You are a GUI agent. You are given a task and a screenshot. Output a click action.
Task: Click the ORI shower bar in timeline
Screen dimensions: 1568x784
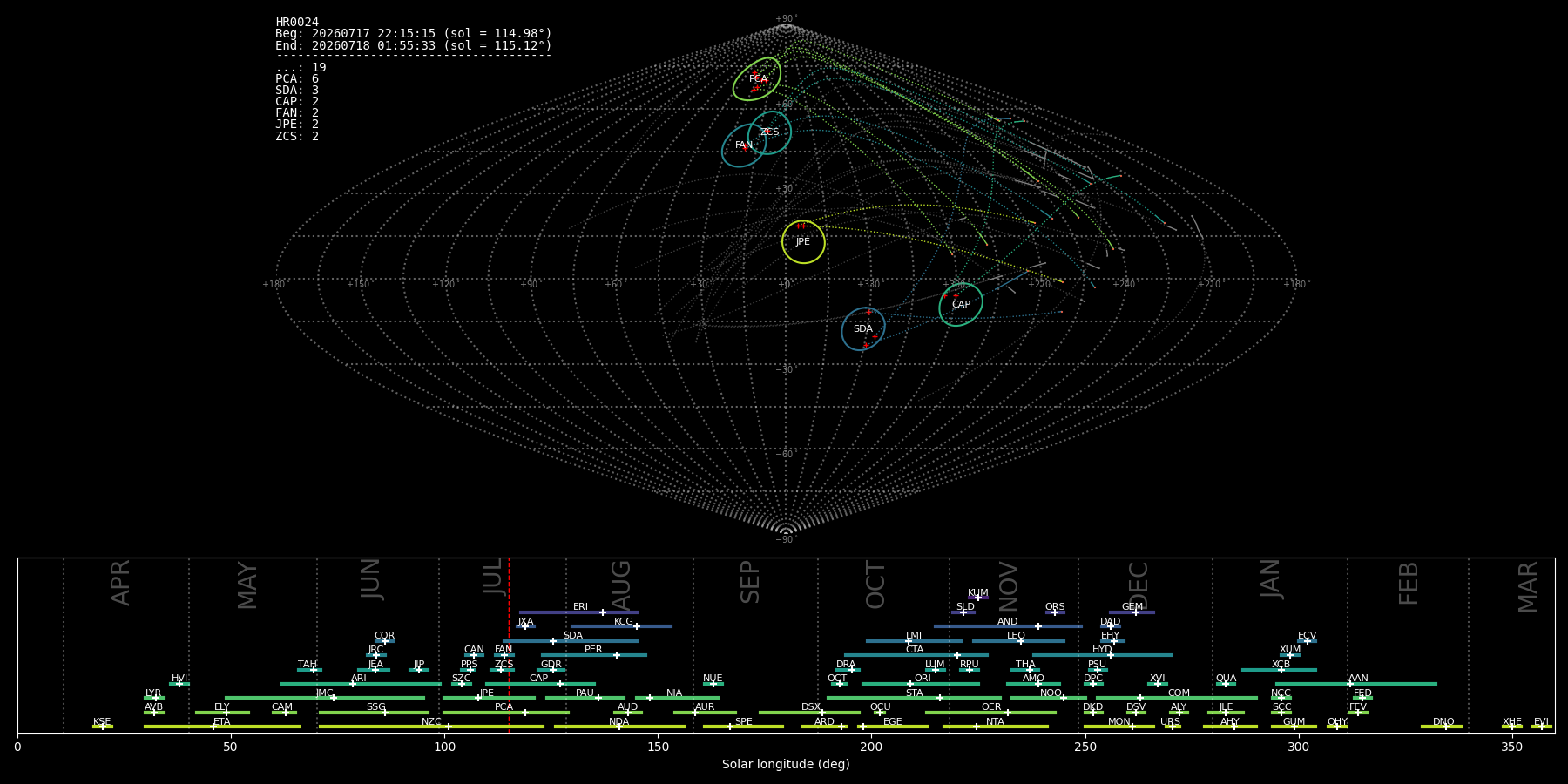pos(921,684)
